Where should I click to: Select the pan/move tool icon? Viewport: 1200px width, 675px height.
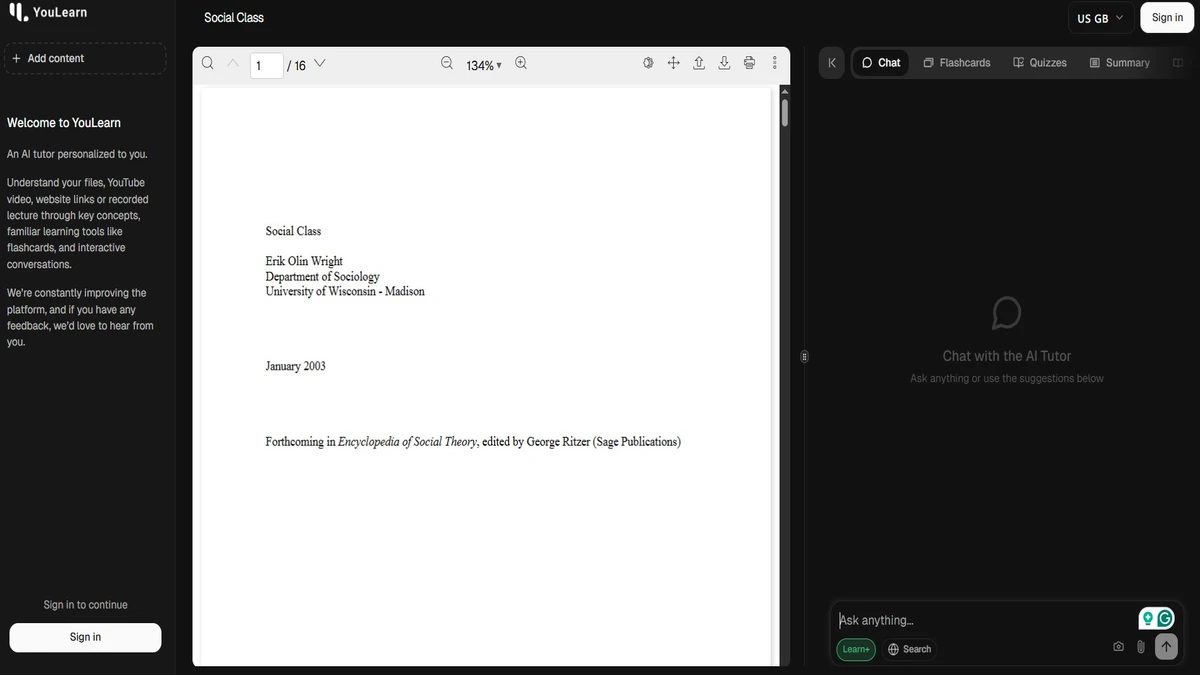click(x=673, y=63)
